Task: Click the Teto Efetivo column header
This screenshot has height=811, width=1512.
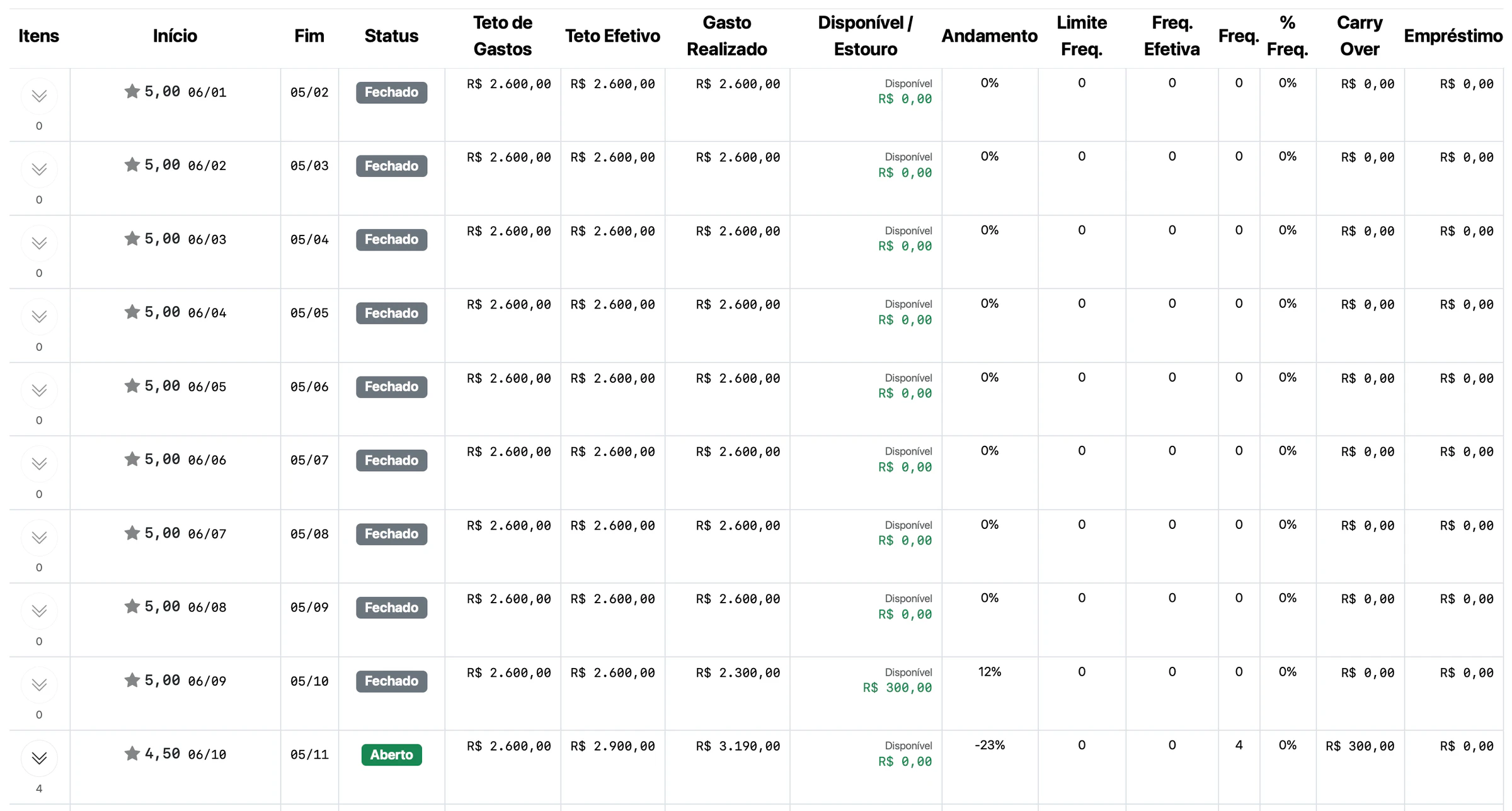Action: pyautogui.click(x=612, y=36)
